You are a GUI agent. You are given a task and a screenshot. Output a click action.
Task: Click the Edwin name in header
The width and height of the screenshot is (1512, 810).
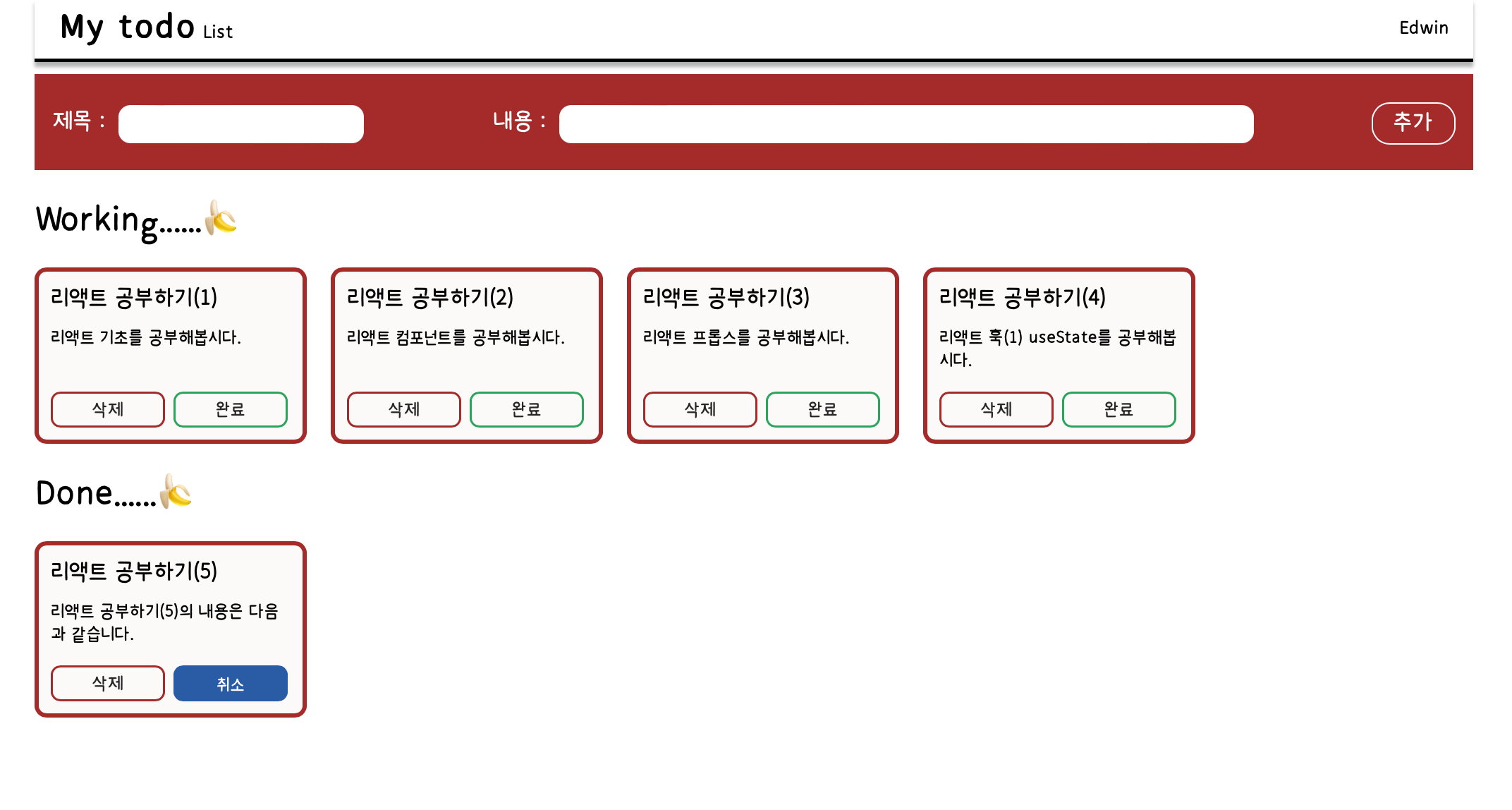pos(1424,28)
